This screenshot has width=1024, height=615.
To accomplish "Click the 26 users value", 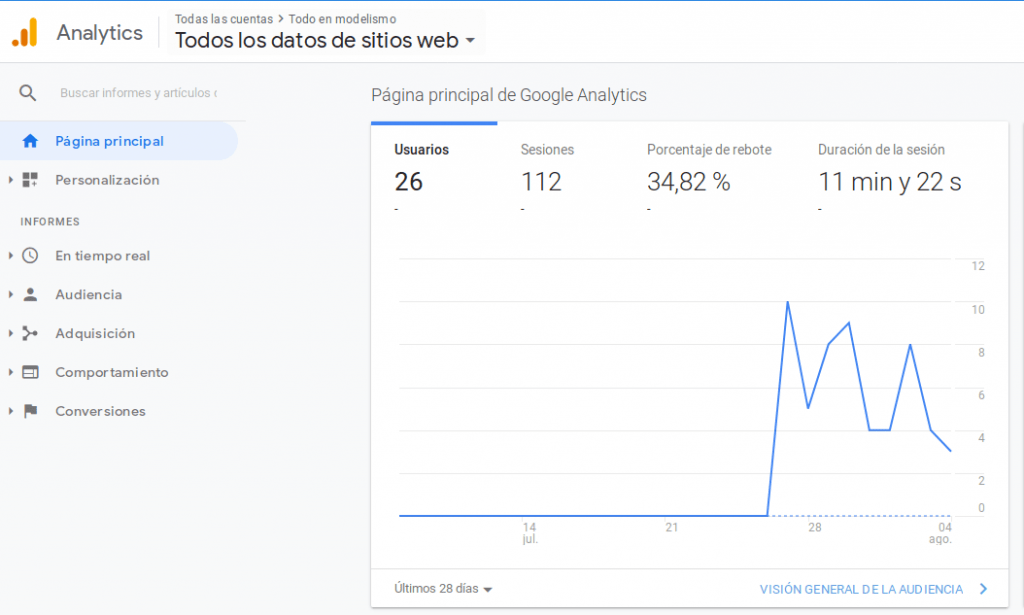I will 408,181.
